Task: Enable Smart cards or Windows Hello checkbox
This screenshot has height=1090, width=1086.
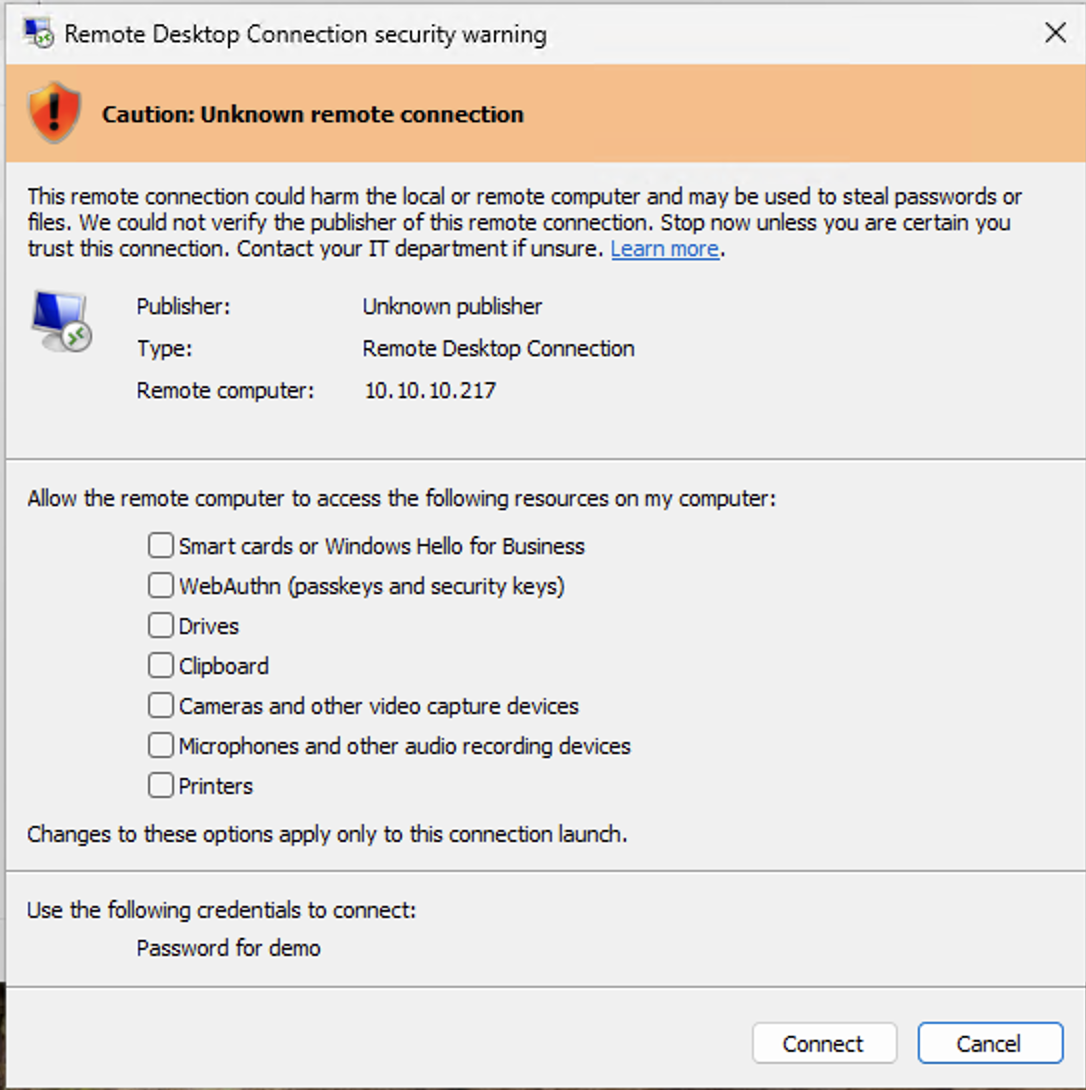Action: click(161, 546)
